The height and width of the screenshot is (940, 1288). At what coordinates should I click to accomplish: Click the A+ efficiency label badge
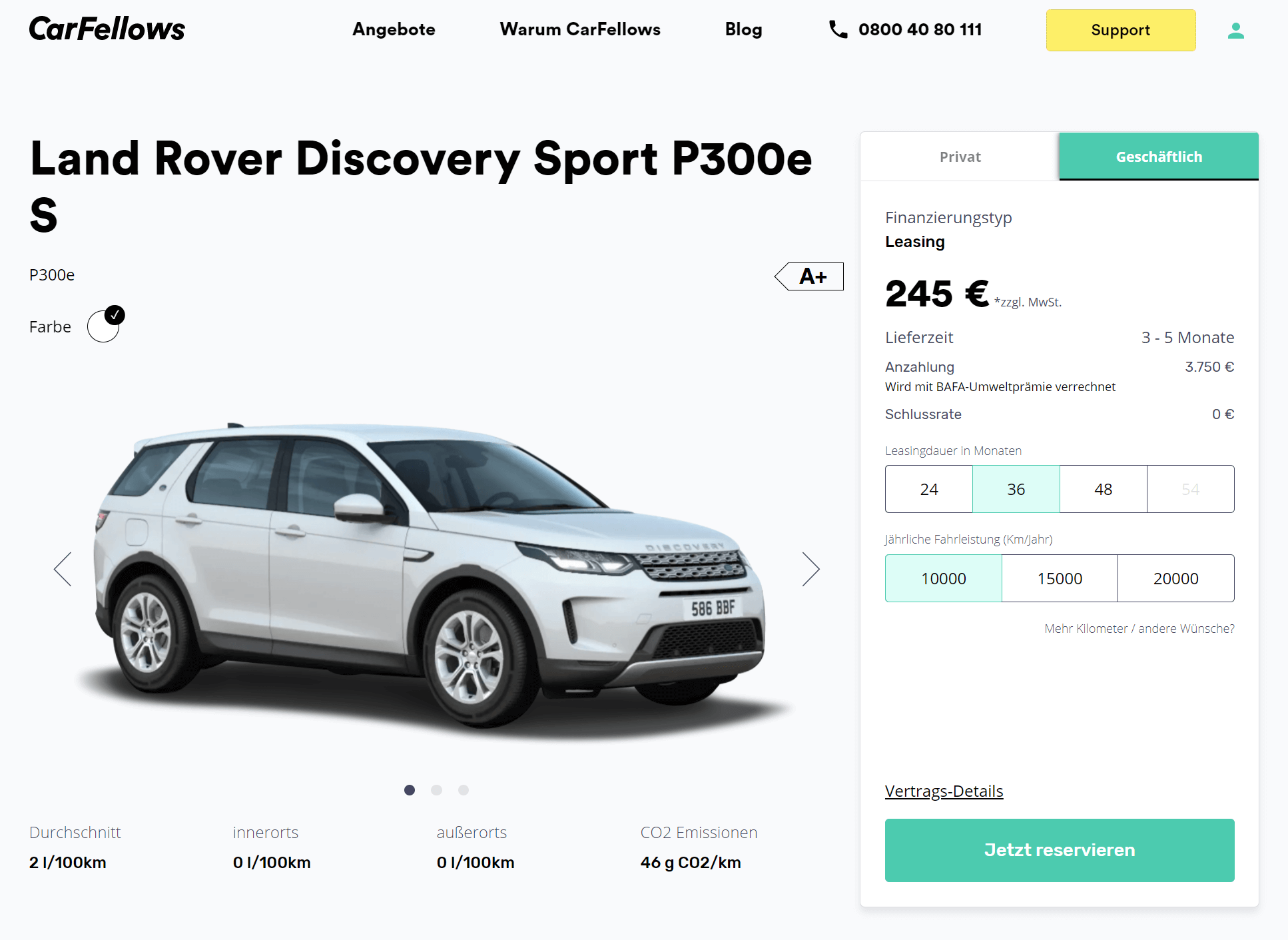click(809, 276)
